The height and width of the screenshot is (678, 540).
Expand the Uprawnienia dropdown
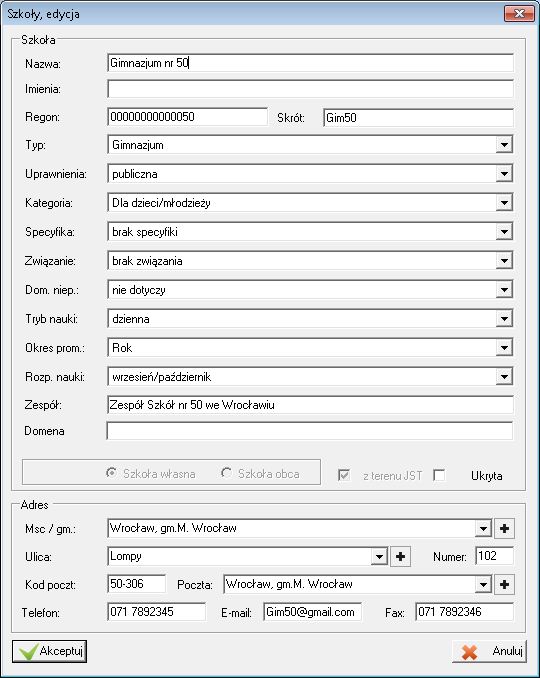coord(504,174)
